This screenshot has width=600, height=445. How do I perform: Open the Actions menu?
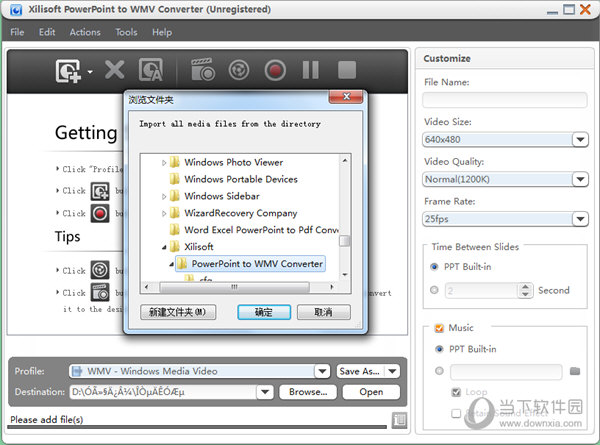pyautogui.click(x=85, y=32)
